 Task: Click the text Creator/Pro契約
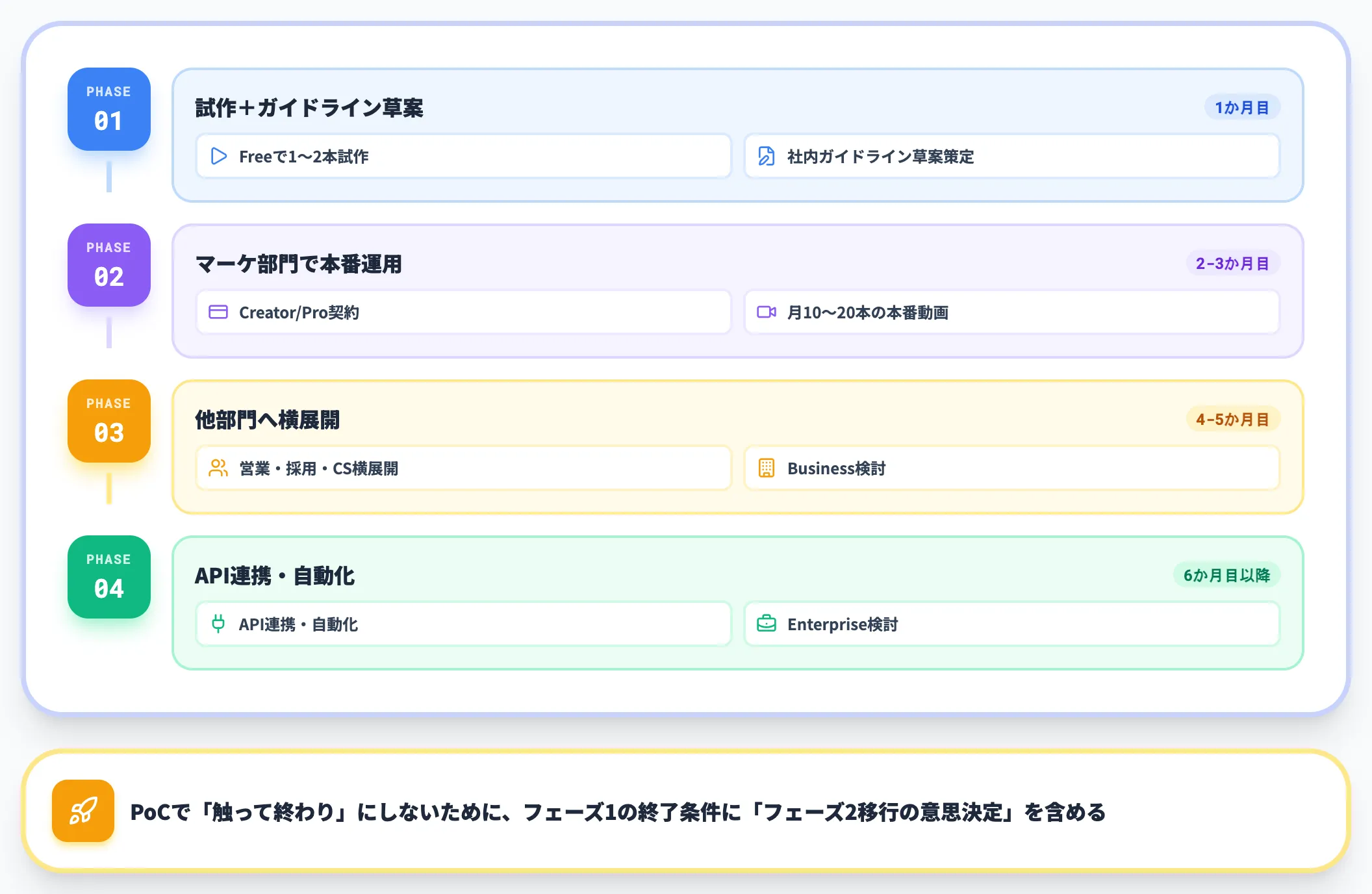tap(299, 313)
